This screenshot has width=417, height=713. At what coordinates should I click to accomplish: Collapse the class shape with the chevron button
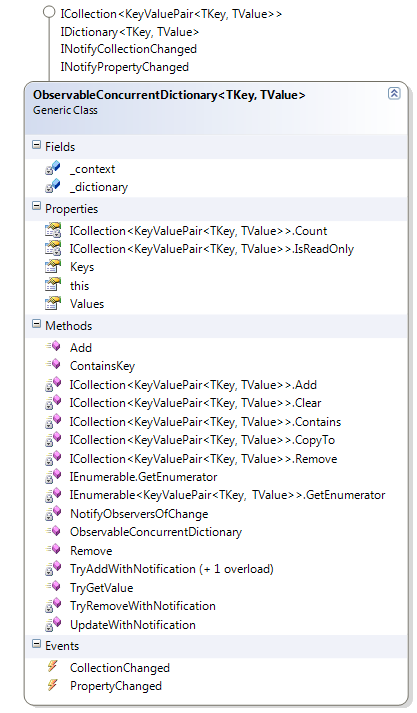click(x=394, y=94)
